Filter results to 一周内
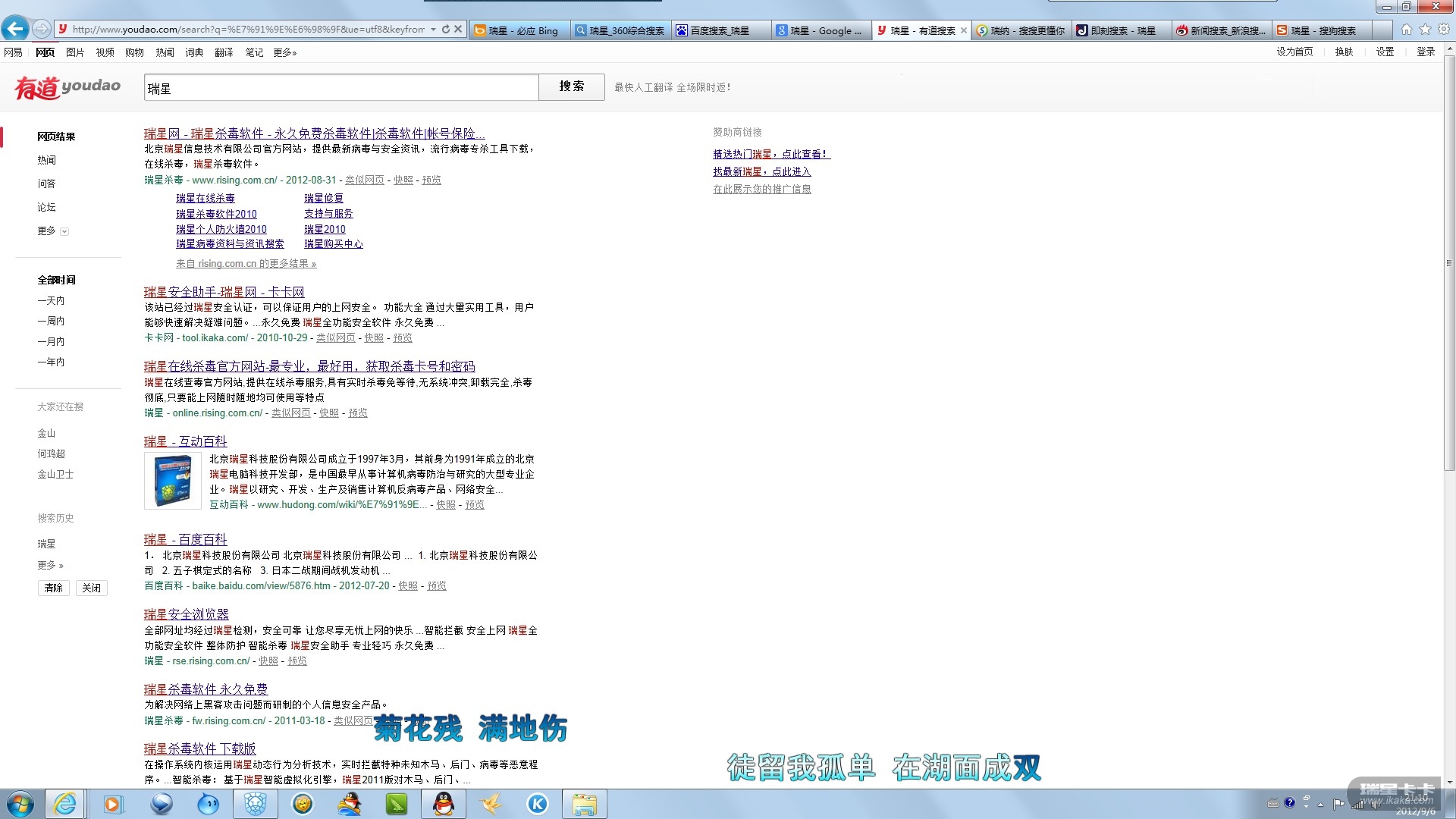The width and height of the screenshot is (1456, 819). 51,321
